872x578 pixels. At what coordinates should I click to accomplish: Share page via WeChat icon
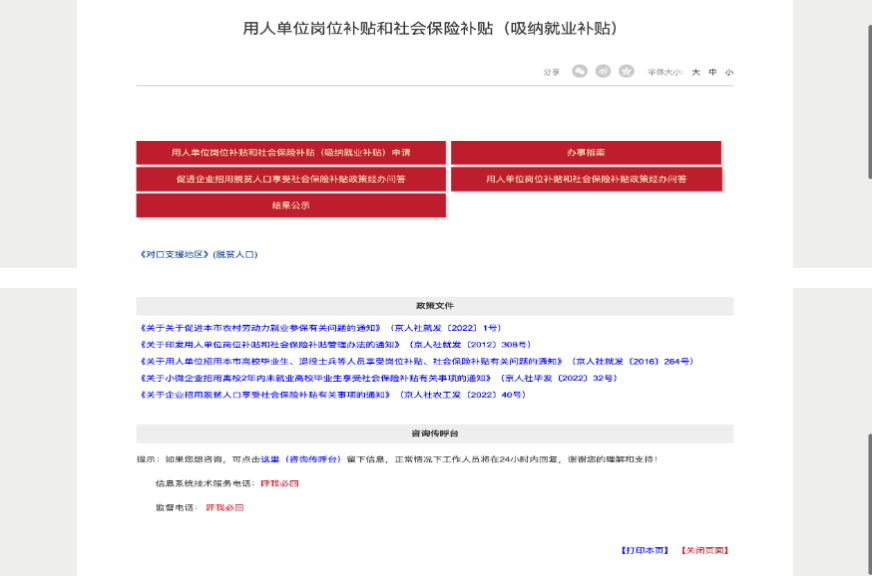[x=579, y=71]
